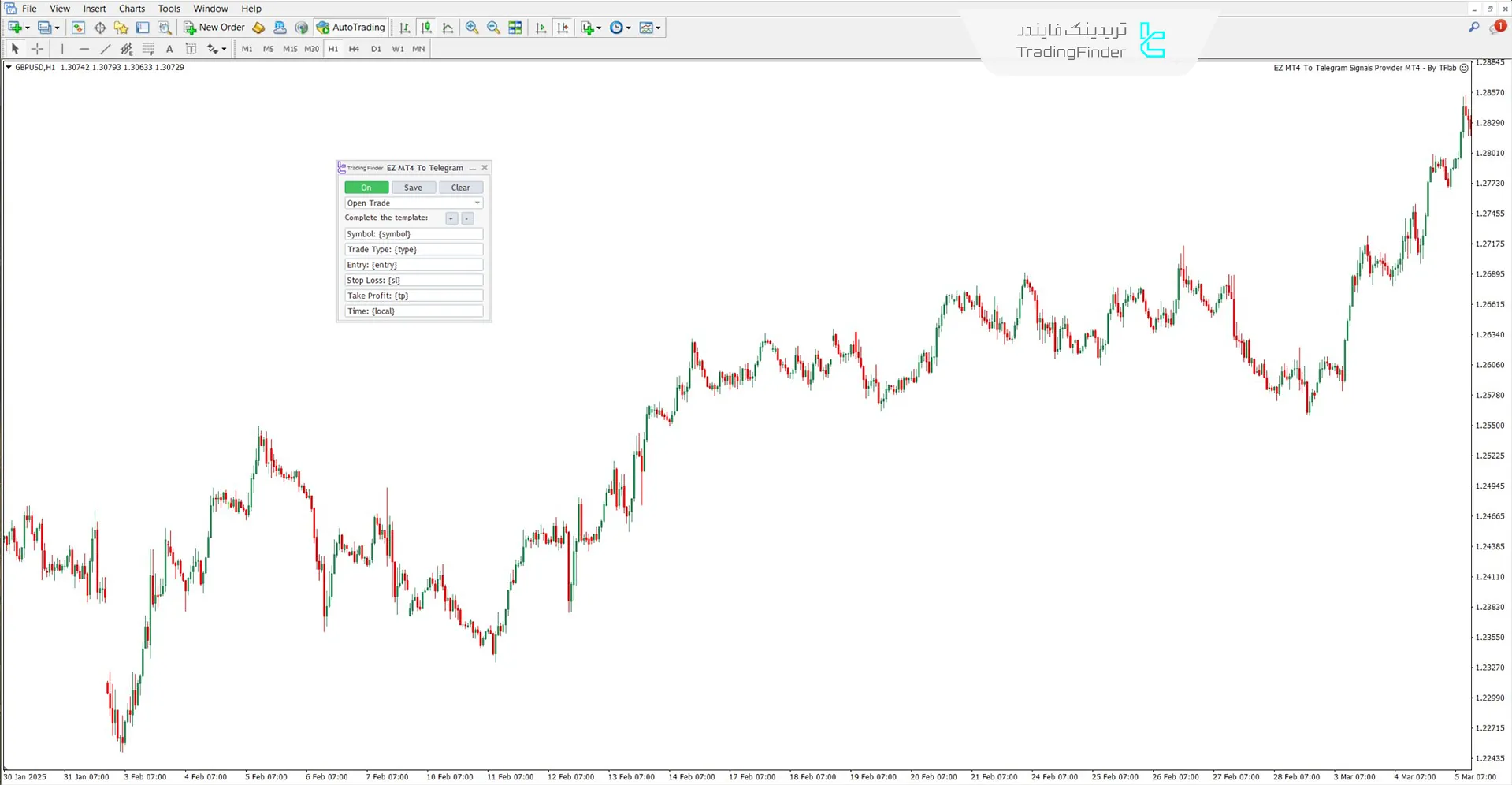Switch chart to candlestick display icon
This screenshot has width=1512, height=785.
[426, 28]
